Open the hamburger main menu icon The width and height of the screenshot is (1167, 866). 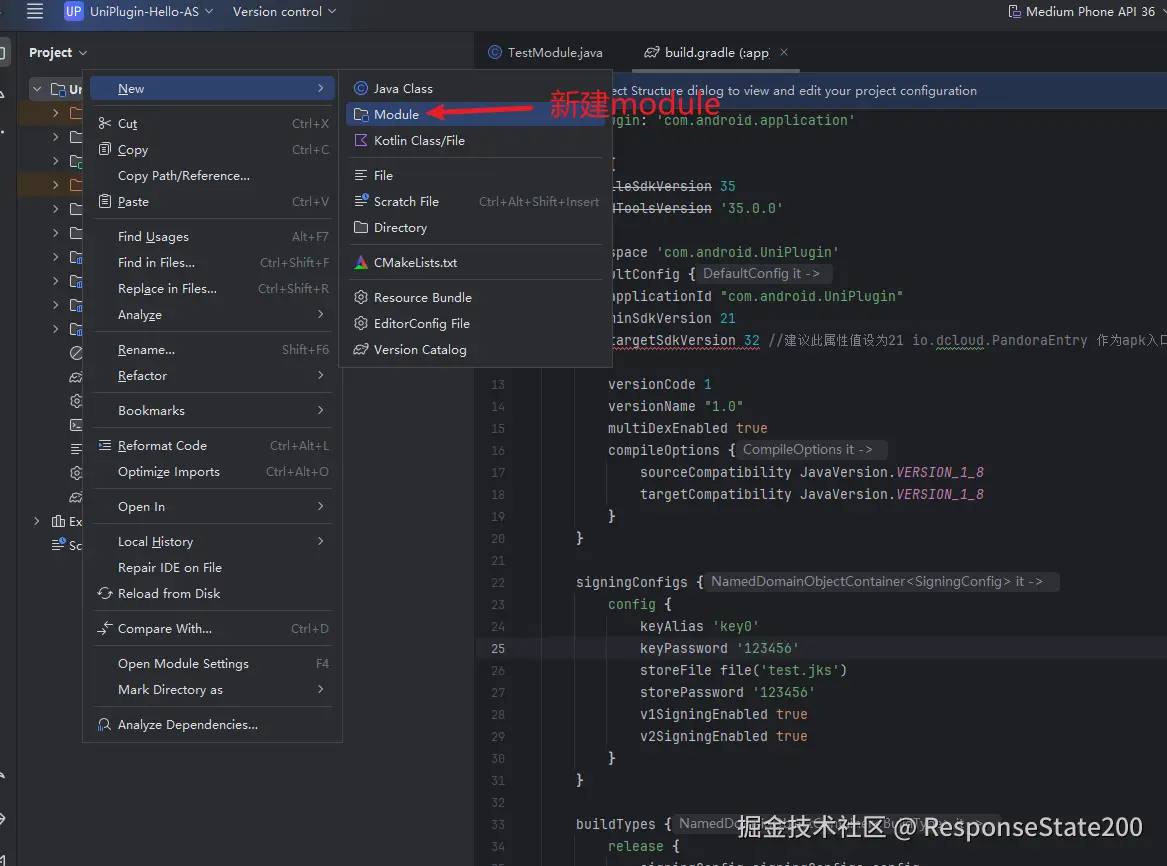35,12
